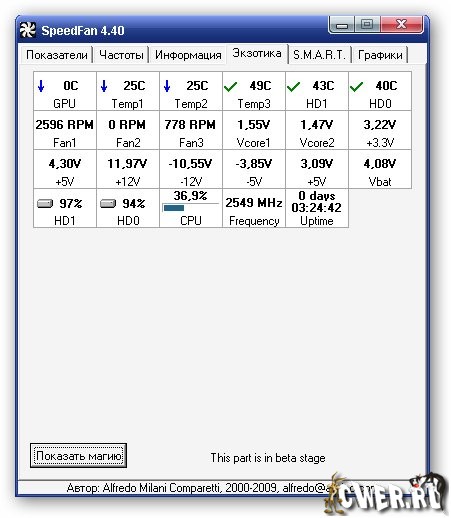451x518 pixels.
Task: Click the blue down arrow in Temp1 cell
Action: click(104, 86)
